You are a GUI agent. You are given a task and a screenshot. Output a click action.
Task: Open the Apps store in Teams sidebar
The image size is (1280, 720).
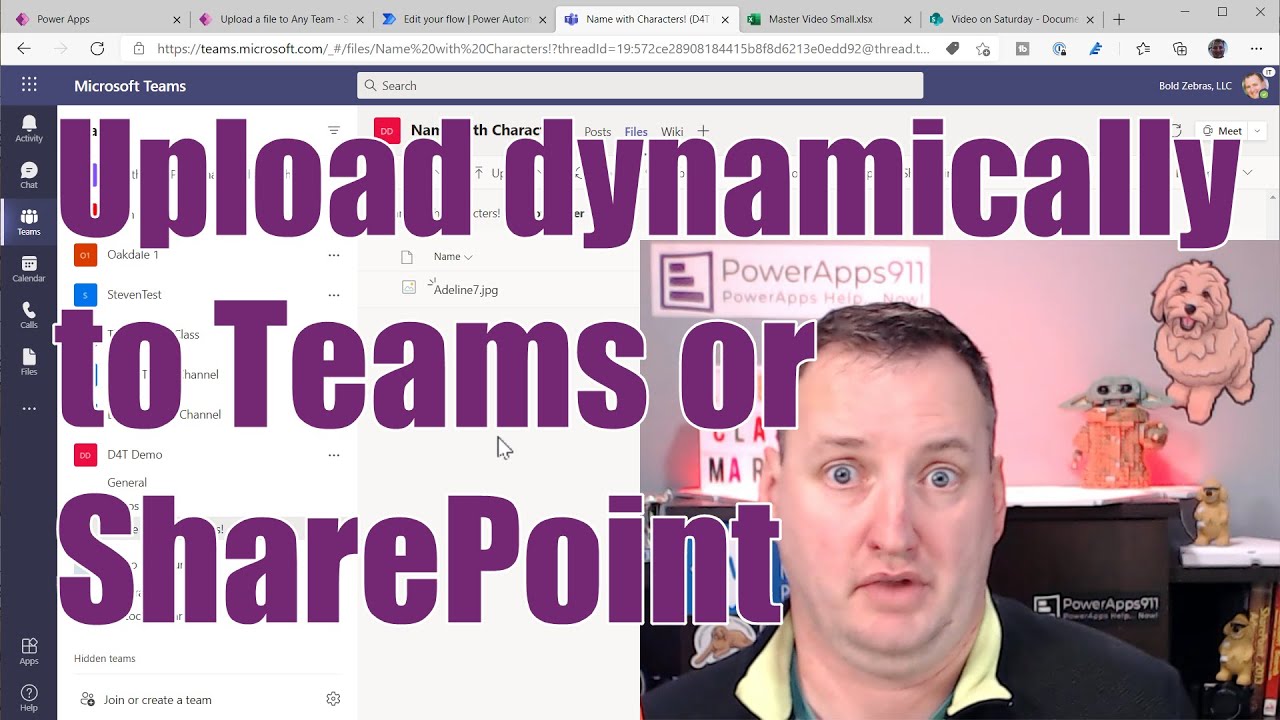click(x=29, y=652)
